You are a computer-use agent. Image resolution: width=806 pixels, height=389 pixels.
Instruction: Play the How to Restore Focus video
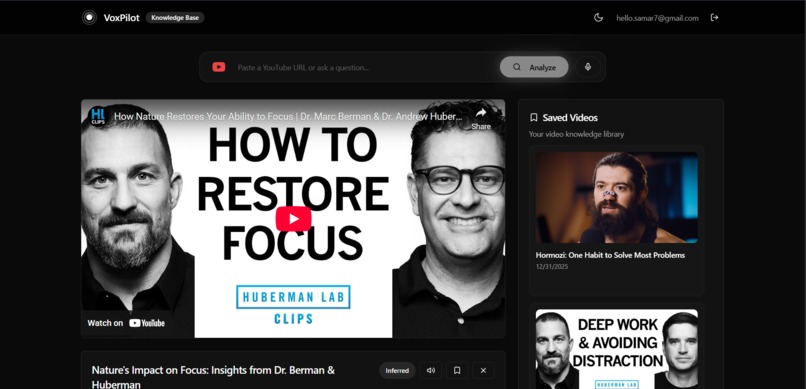tap(293, 218)
